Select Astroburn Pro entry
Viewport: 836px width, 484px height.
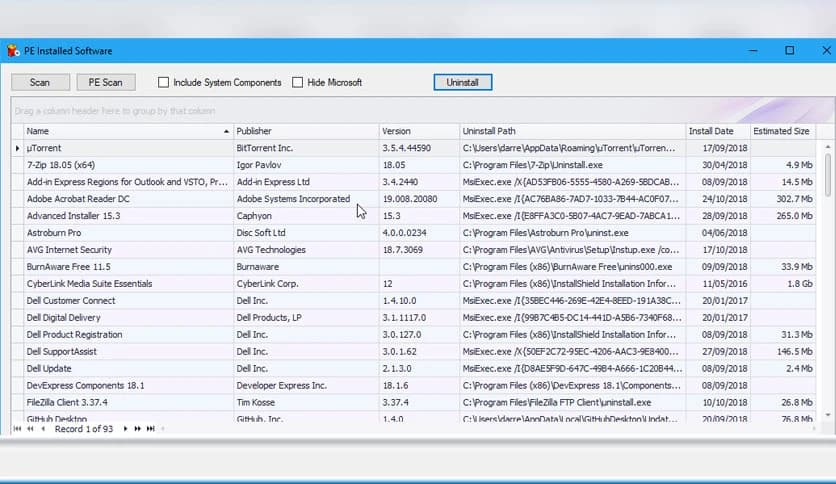(54, 233)
